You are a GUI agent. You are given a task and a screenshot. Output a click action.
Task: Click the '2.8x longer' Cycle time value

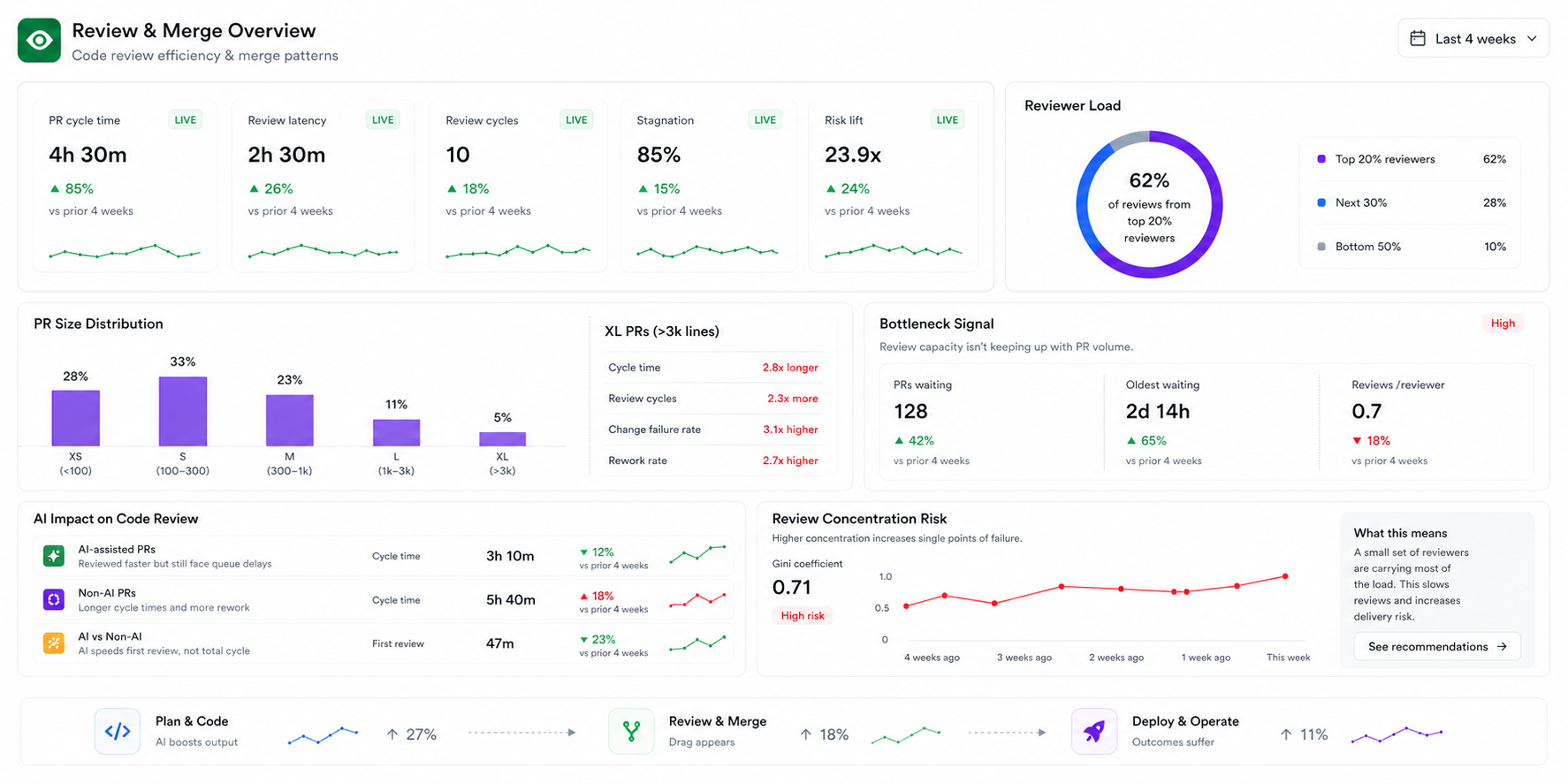[x=790, y=368]
